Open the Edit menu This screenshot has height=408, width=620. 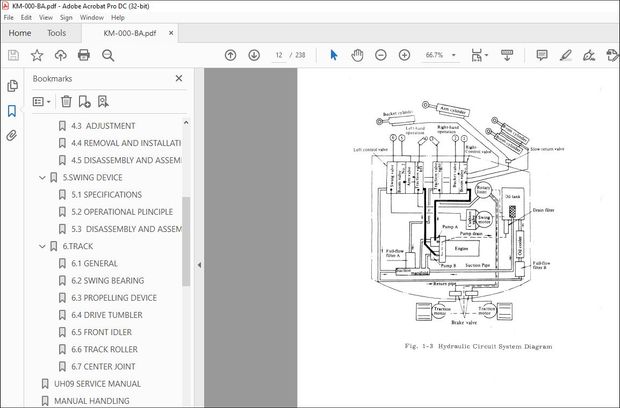tap(26, 17)
